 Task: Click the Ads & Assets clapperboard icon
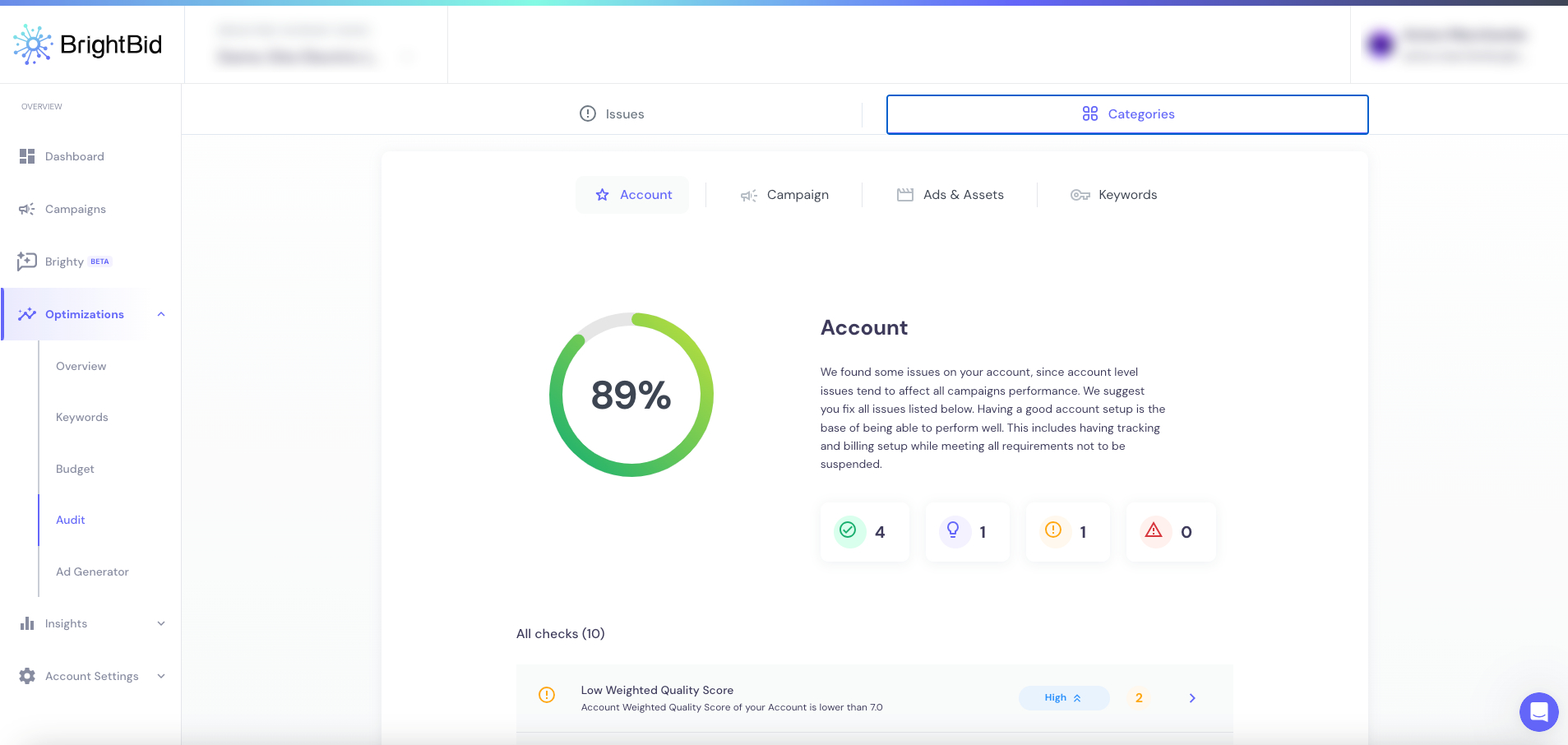905,195
